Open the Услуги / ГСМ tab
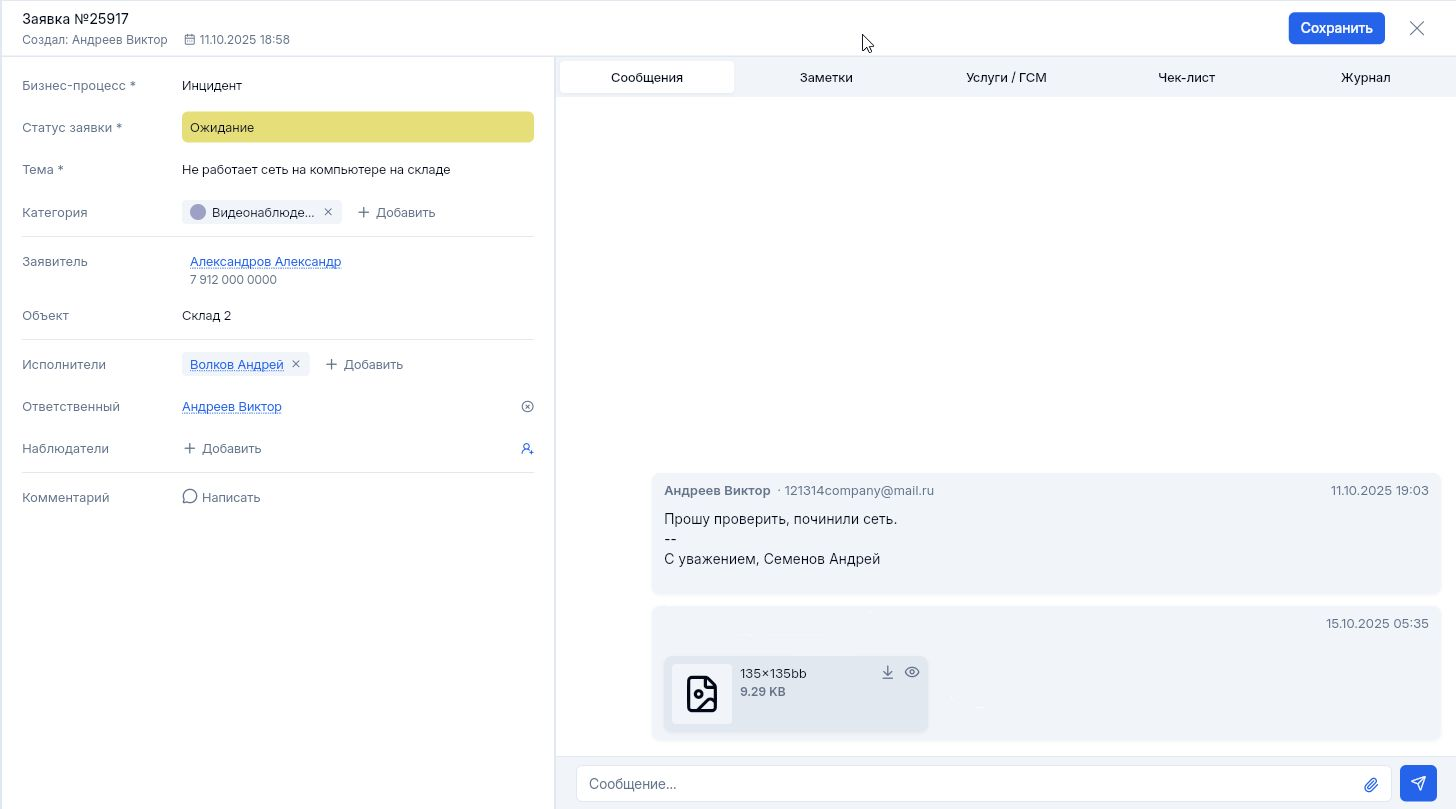 (1006, 77)
